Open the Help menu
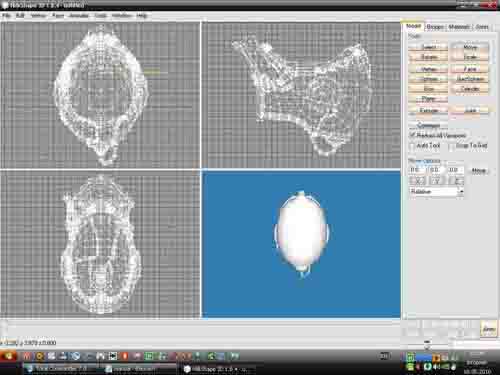 click(x=142, y=15)
